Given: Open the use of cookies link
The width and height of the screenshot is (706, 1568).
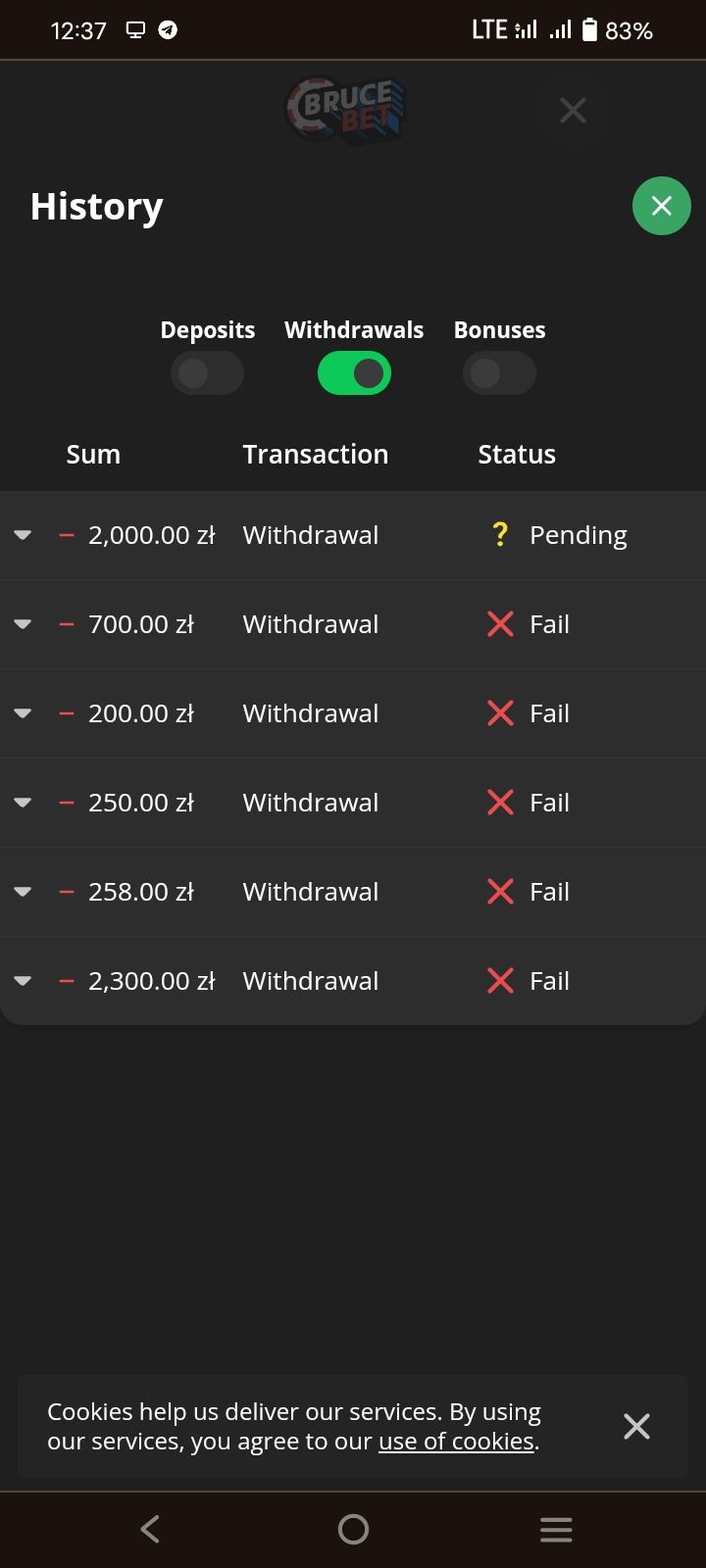Looking at the screenshot, I should tap(456, 1442).
